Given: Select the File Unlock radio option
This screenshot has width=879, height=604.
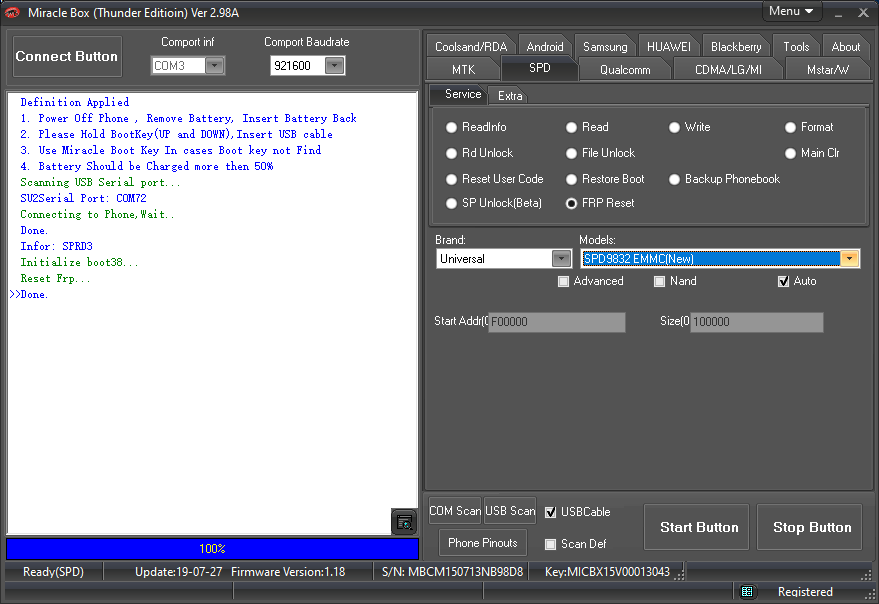Looking at the screenshot, I should (571, 153).
